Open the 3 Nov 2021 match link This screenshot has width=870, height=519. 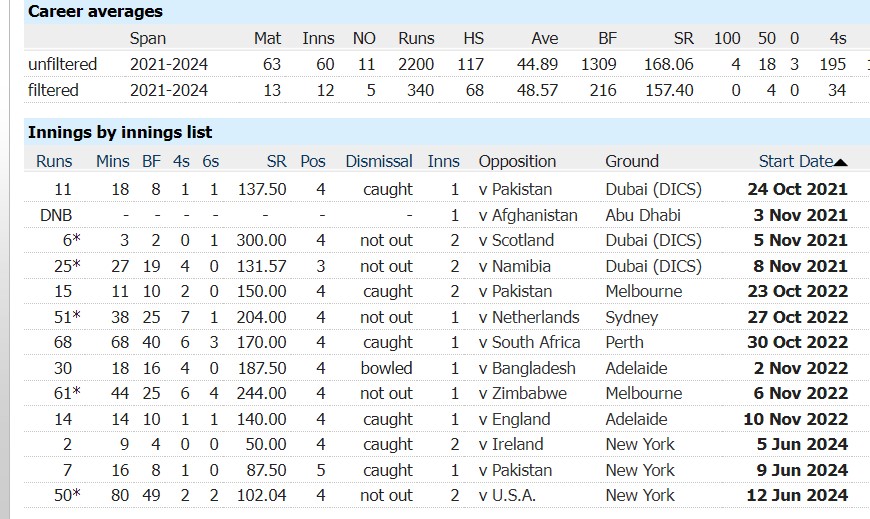pyautogui.click(x=801, y=215)
